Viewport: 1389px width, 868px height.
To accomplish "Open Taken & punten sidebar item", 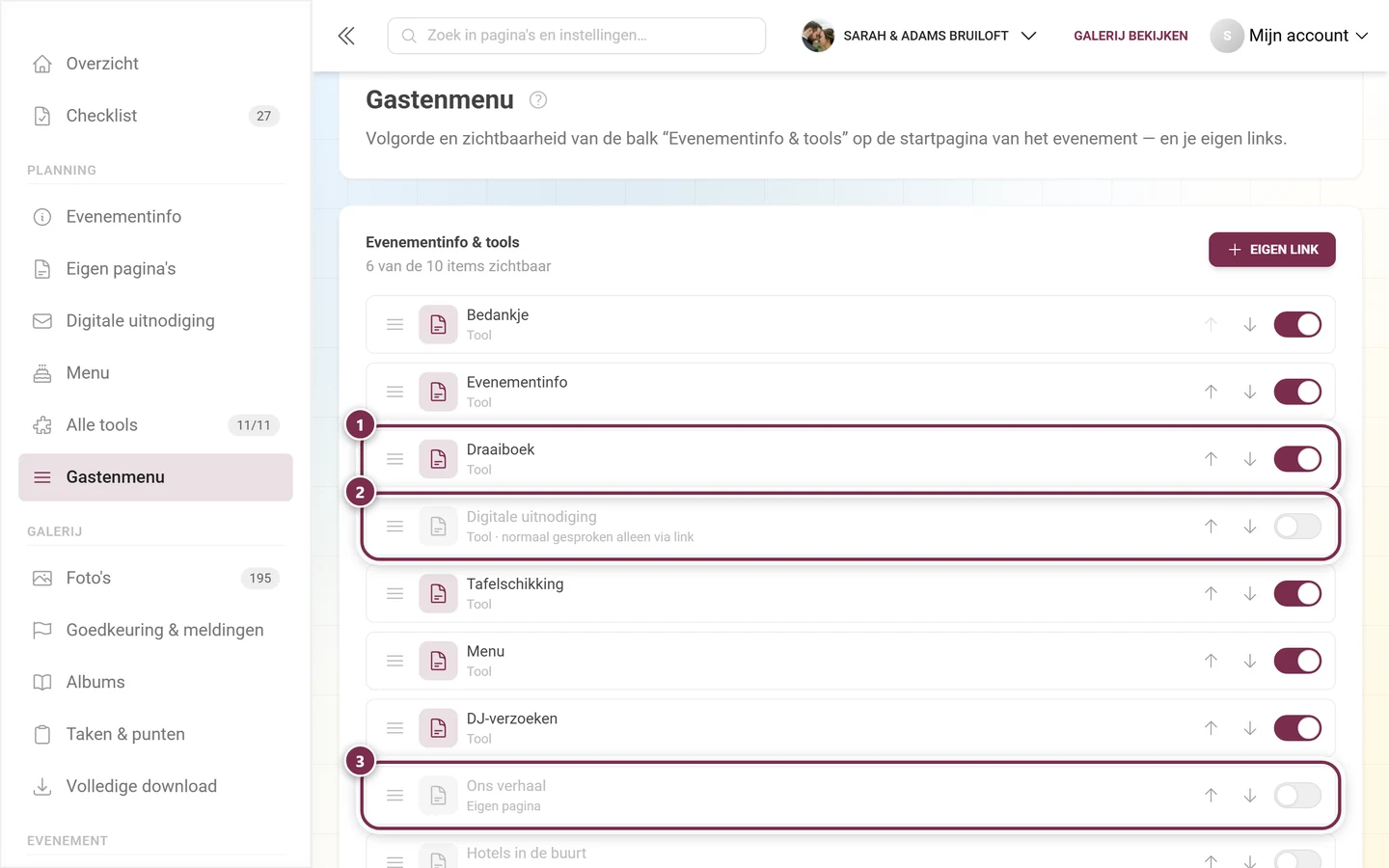I will 155,735.
